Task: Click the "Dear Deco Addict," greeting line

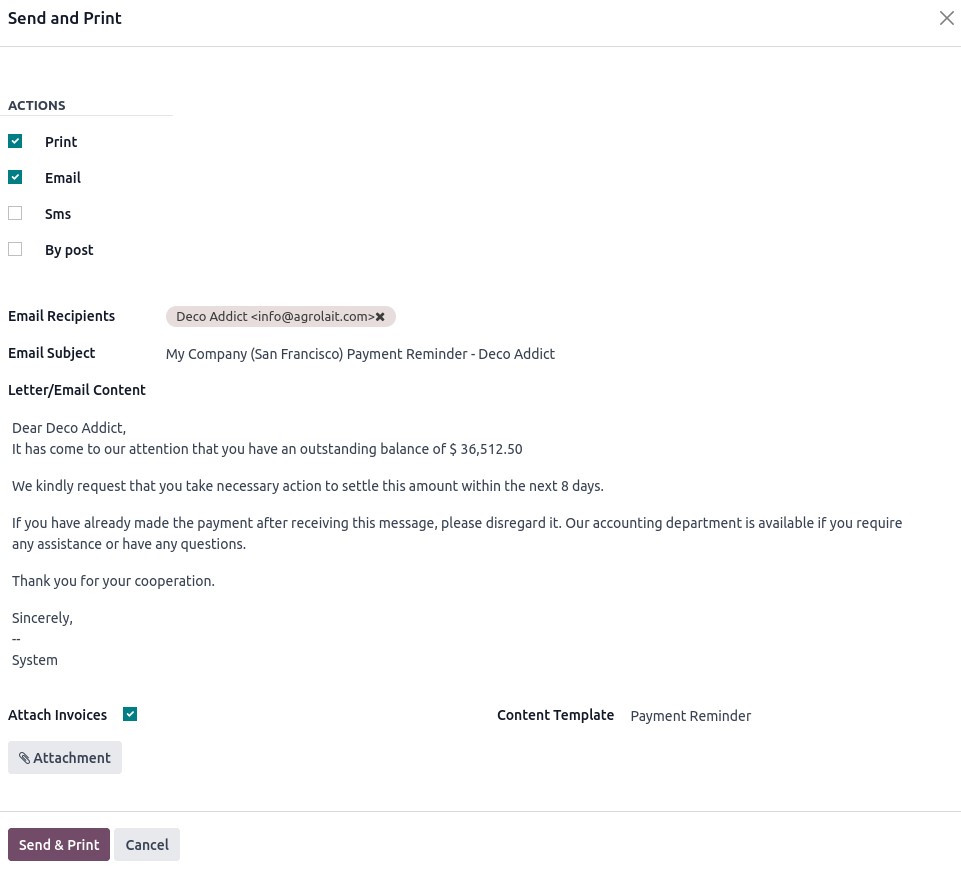Action: [69, 428]
